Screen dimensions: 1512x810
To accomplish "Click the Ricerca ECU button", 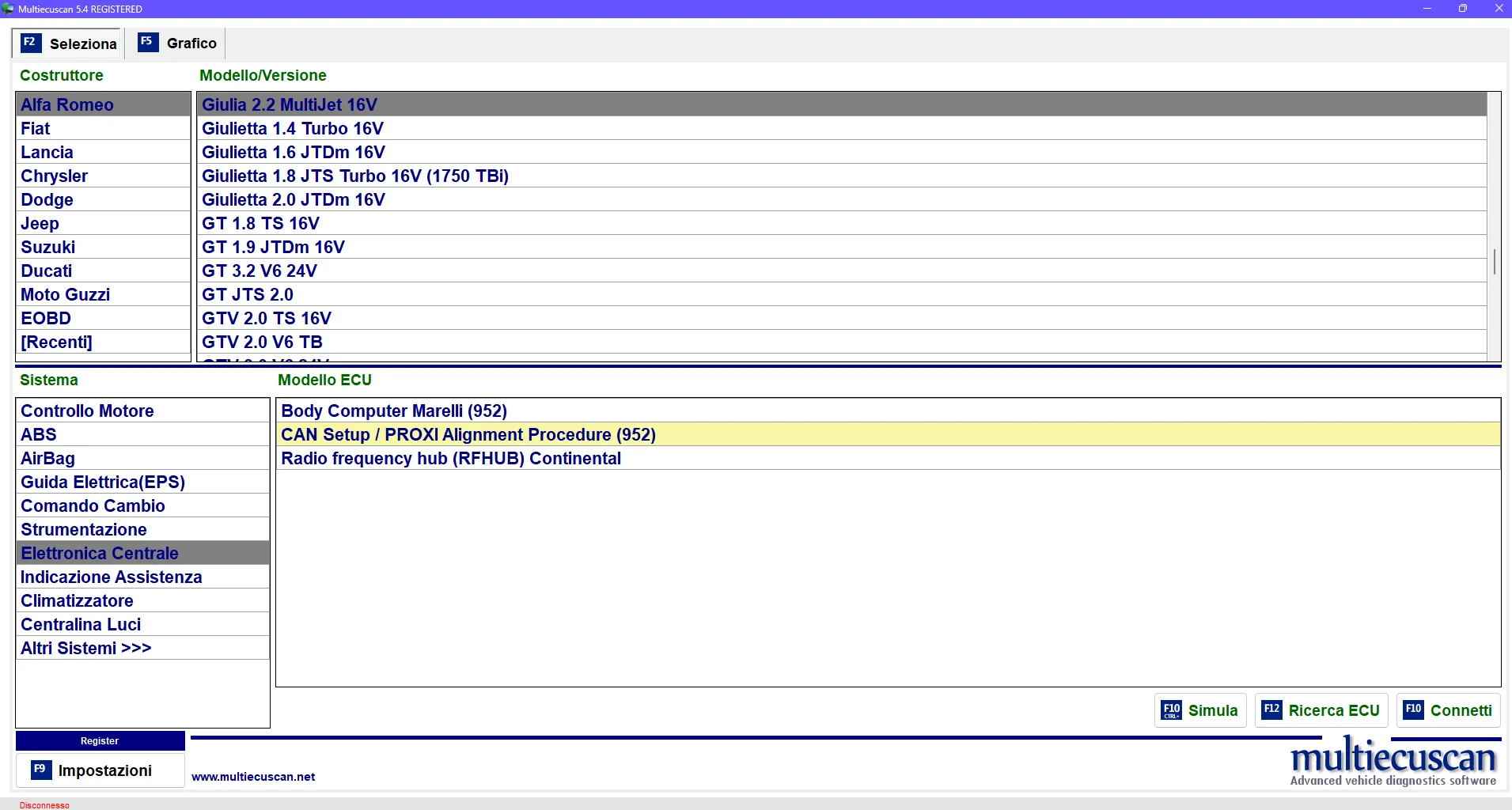I will (1321, 710).
